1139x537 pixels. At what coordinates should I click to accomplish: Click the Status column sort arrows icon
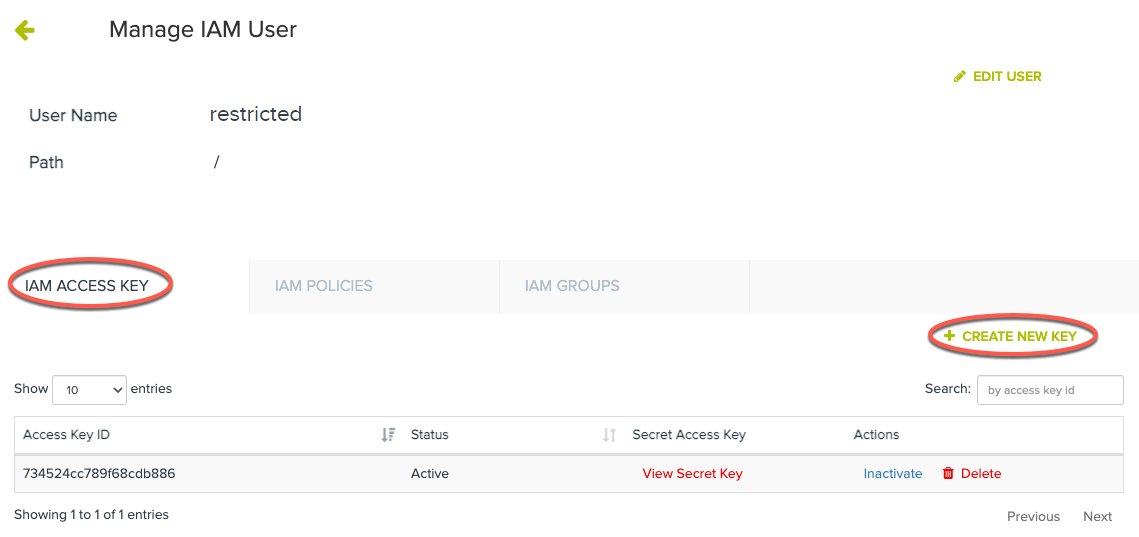pyautogui.click(x=609, y=435)
